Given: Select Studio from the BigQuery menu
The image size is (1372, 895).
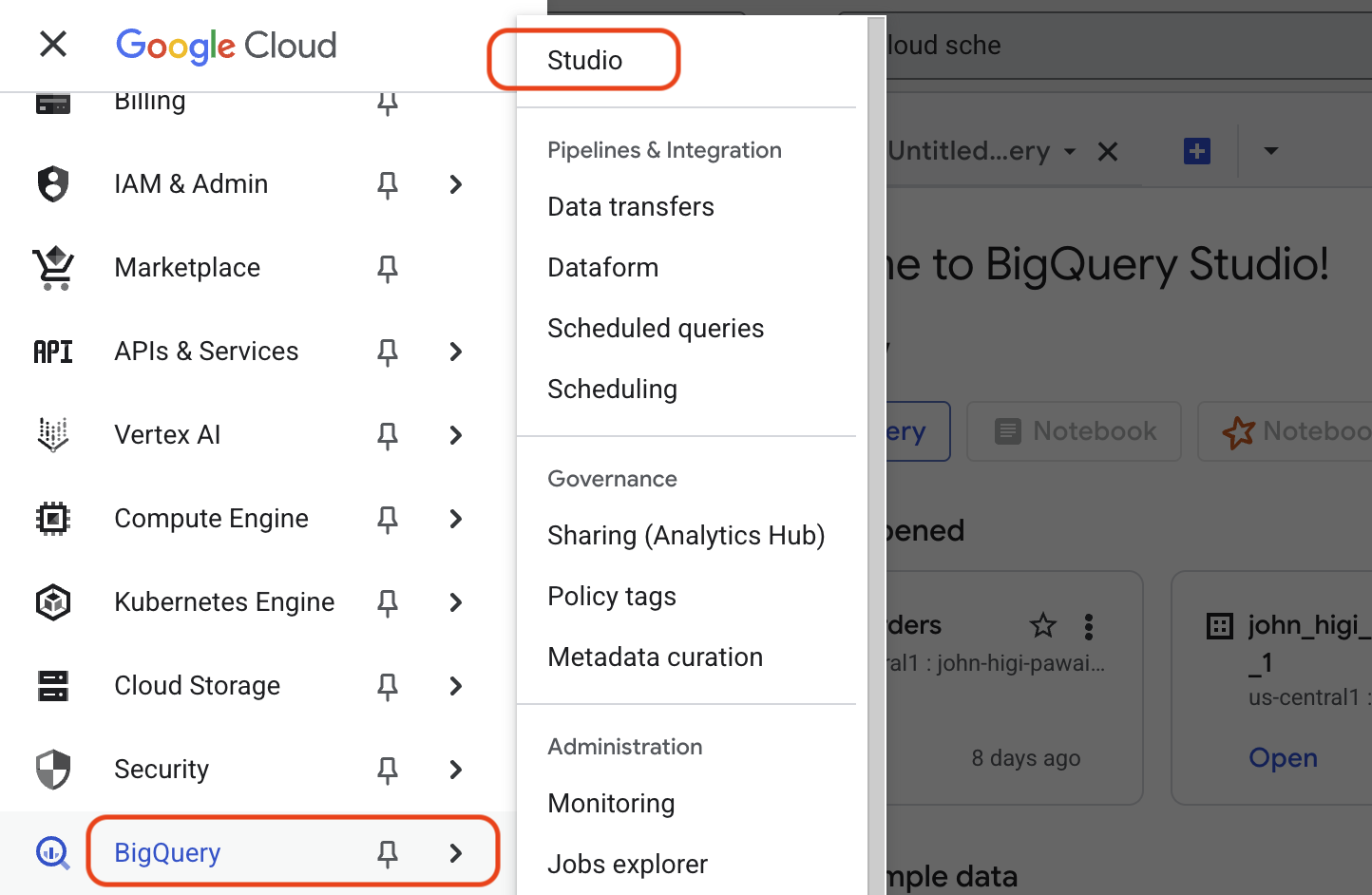Looking at the screenshot, I should (584, 59).
